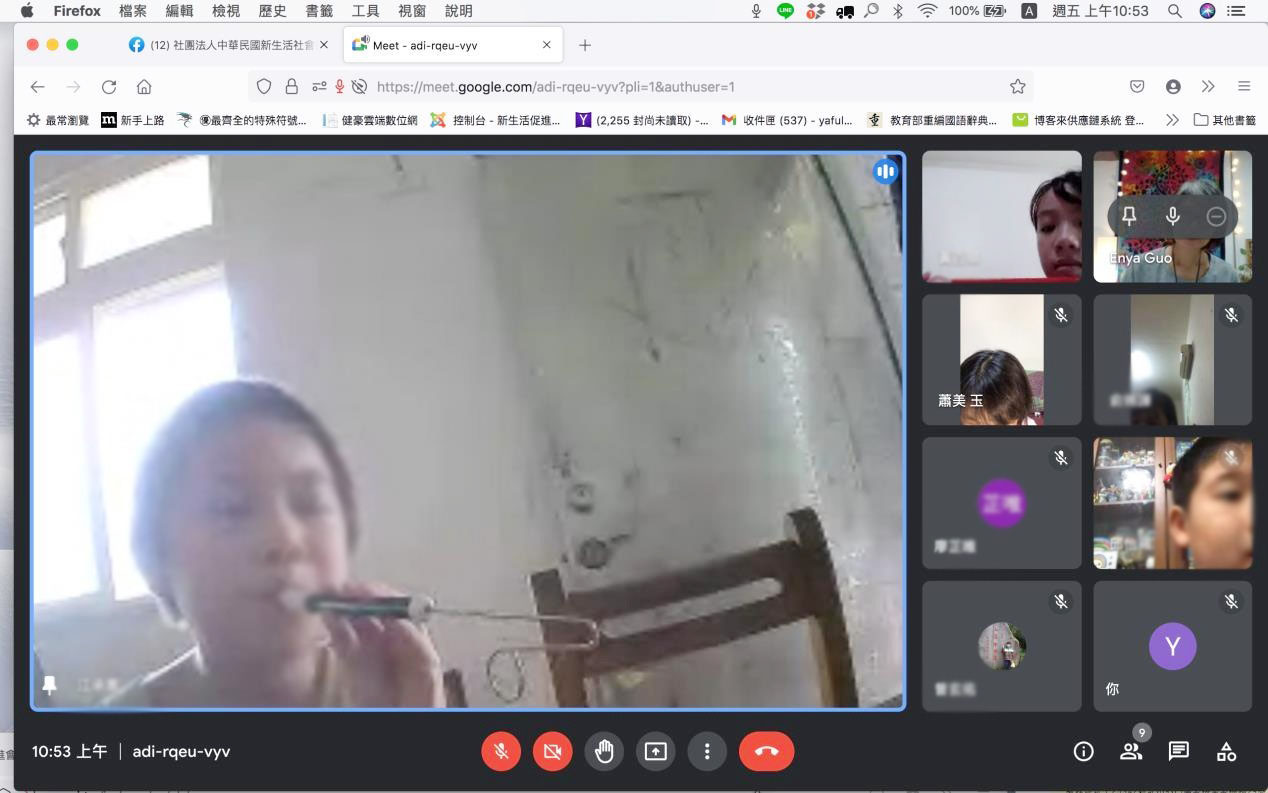1268x793 pixels.
Task: Open the activities shapes icon
Action: click(1226, 752)
